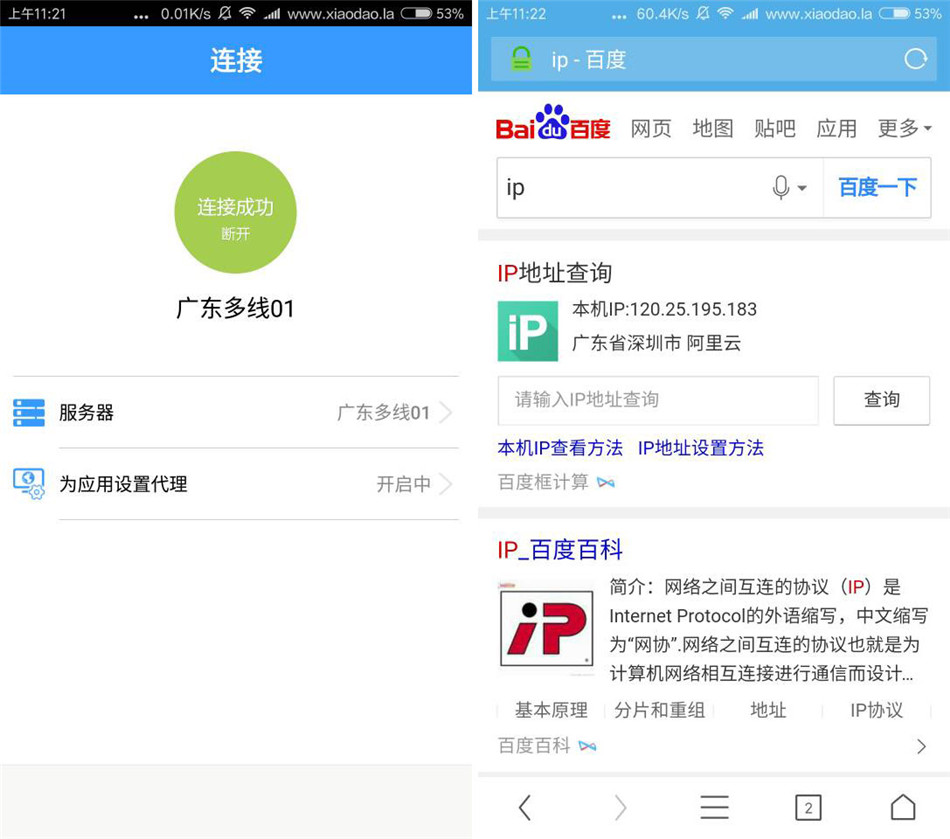The height and width of the screenshot is (839, 950).
Task: Click the page reload icon in browser
Action: tap(915, 59)
